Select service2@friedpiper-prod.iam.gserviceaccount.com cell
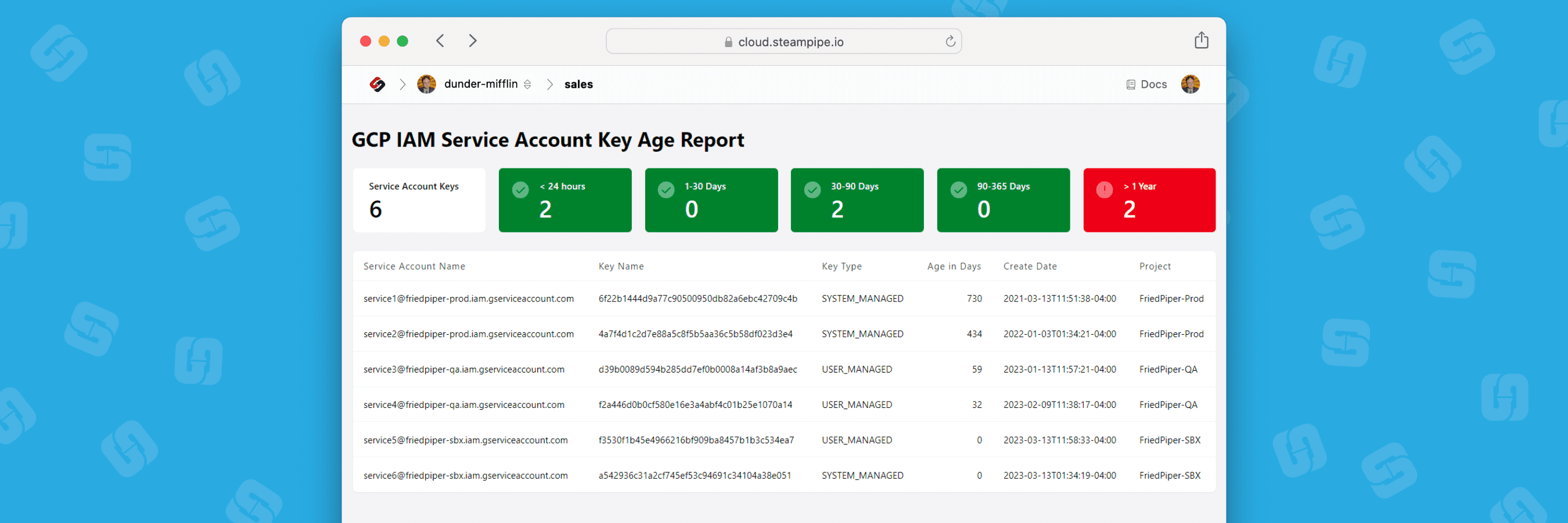This screenshot has height=523, width=1568. 468,334
